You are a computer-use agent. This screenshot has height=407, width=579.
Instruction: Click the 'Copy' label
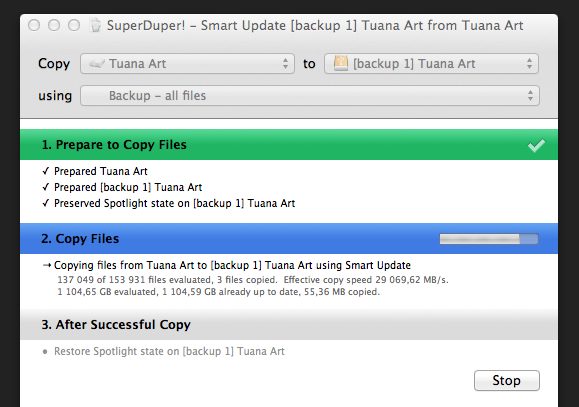coord(54,64)
